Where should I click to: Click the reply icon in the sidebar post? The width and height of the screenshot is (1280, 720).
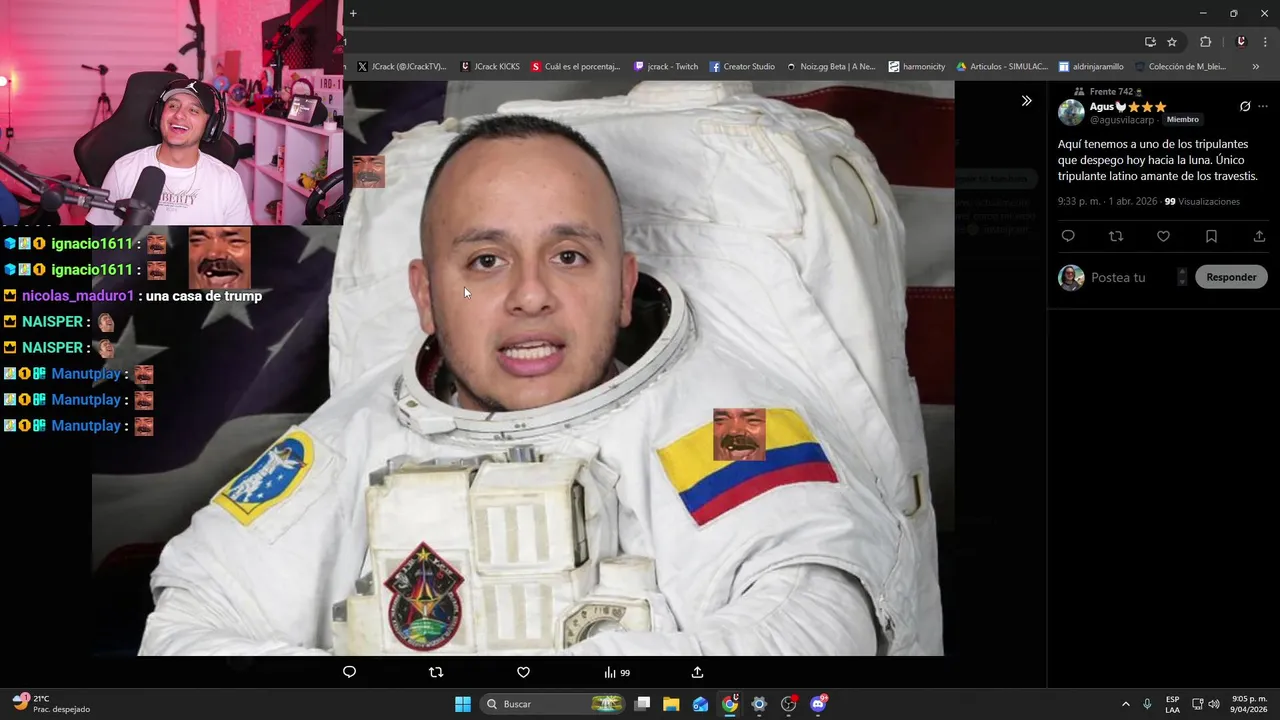1068,236
